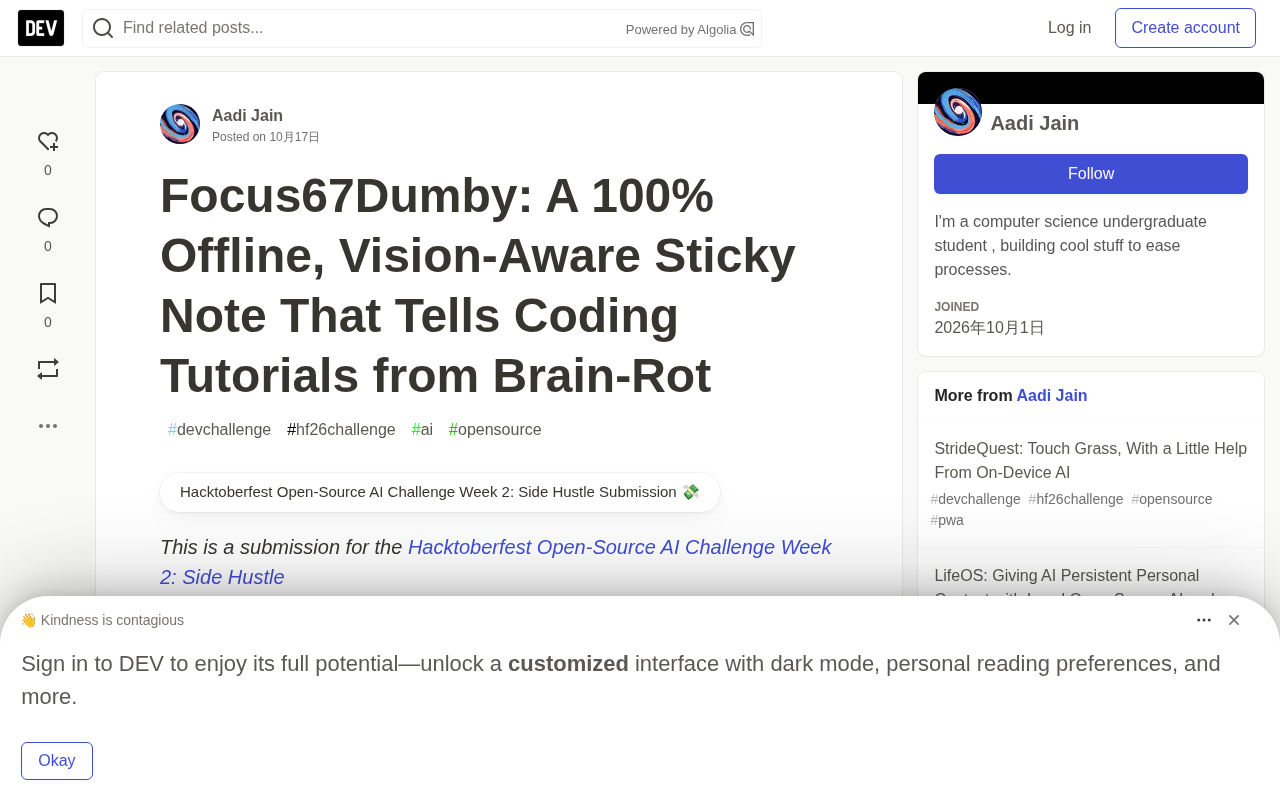Viewport: 1280px width, 800px height.
Task: Open the DEV home logo
Action: coord(41,28)
